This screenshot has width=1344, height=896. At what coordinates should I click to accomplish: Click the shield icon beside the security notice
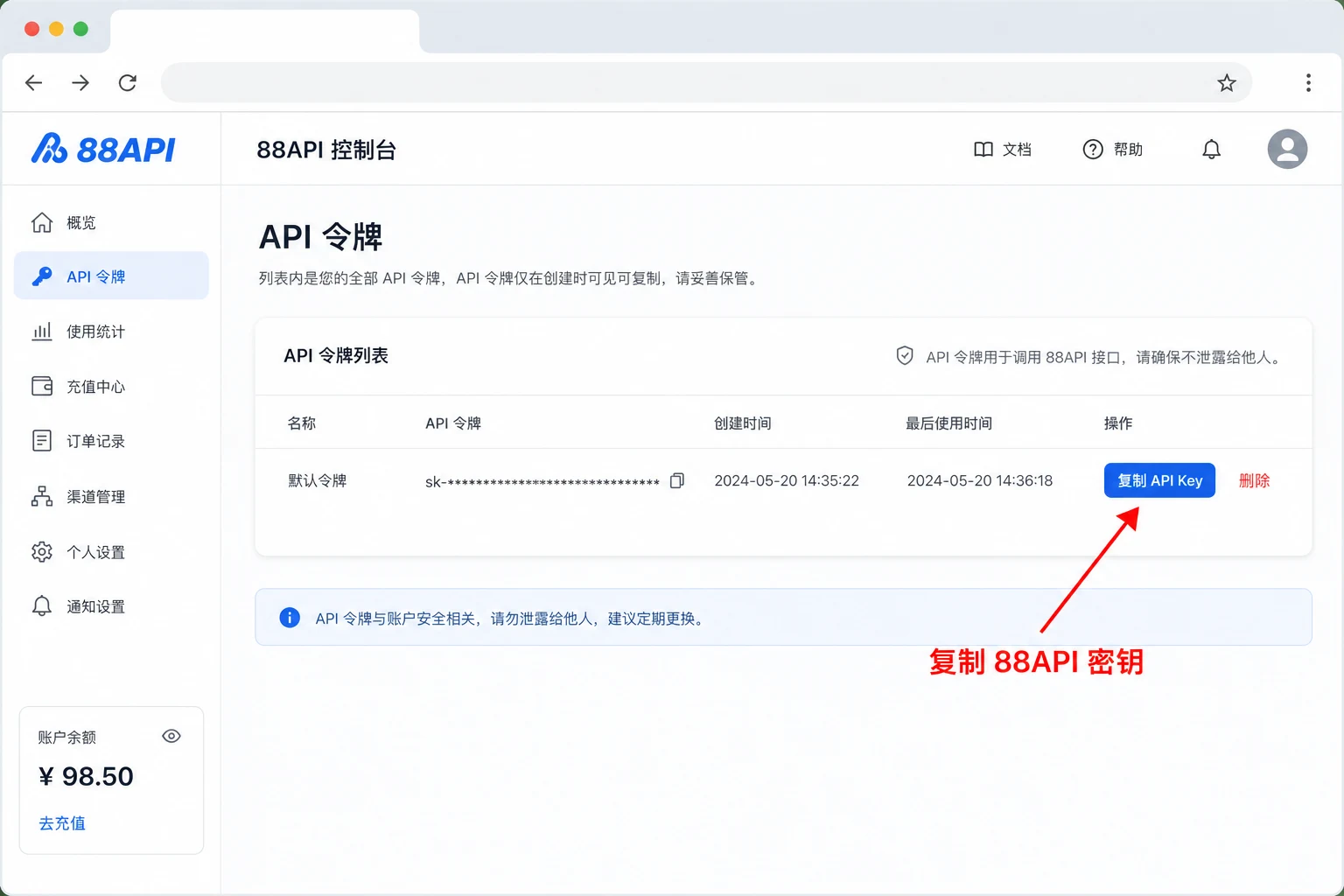coord(905,356)
